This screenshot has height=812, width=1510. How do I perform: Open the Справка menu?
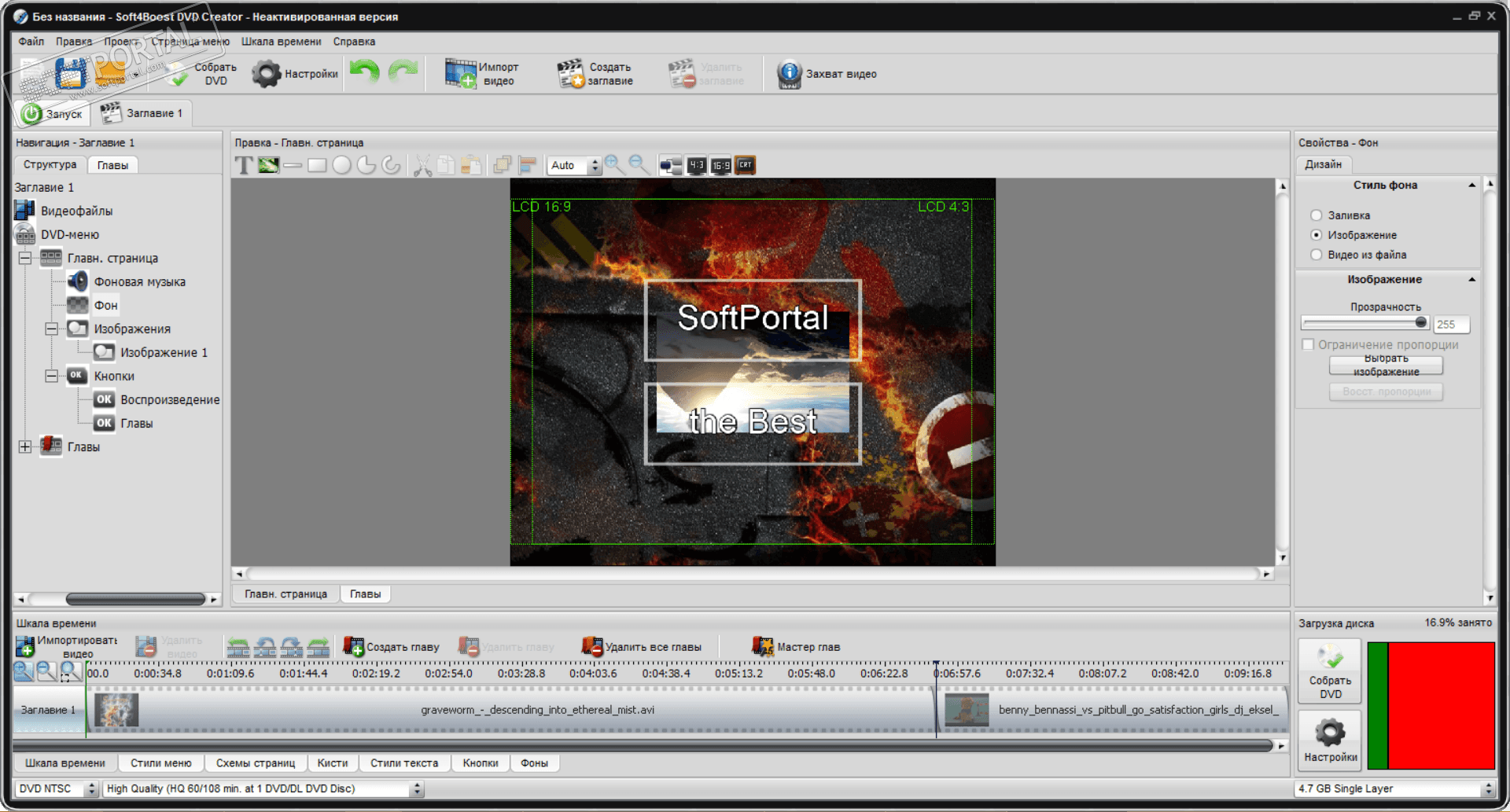tap(354, 42)
